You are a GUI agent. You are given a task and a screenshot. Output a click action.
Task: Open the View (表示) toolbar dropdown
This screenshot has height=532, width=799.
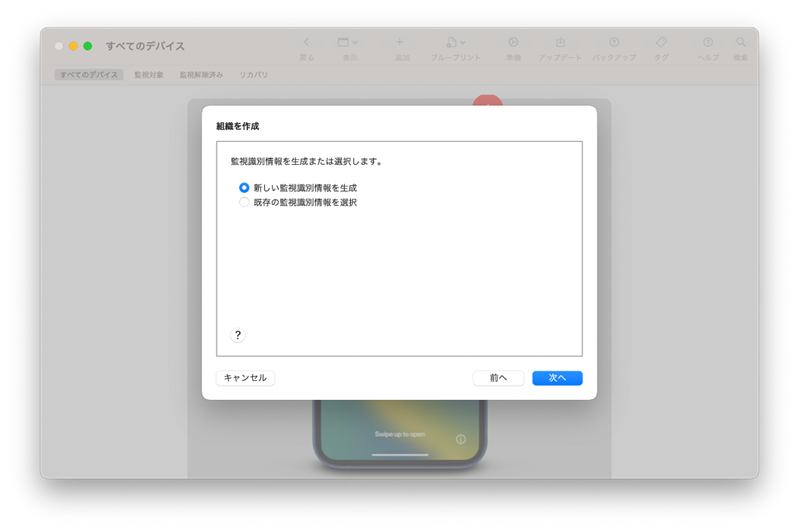pyautogui.click(x=348, y=42)
